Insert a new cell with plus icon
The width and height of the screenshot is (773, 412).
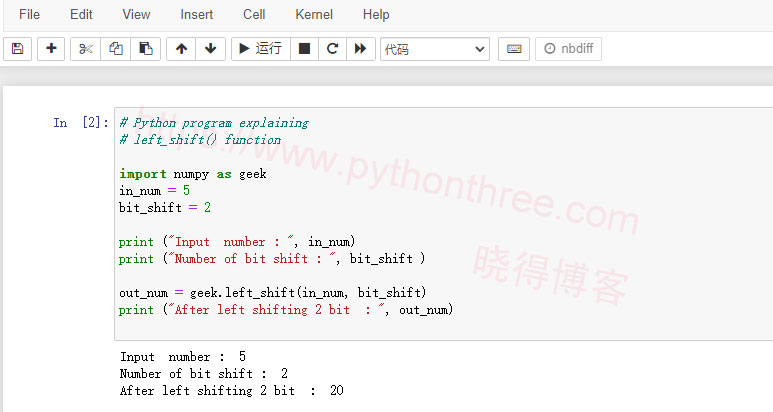(x=51, y=49)
